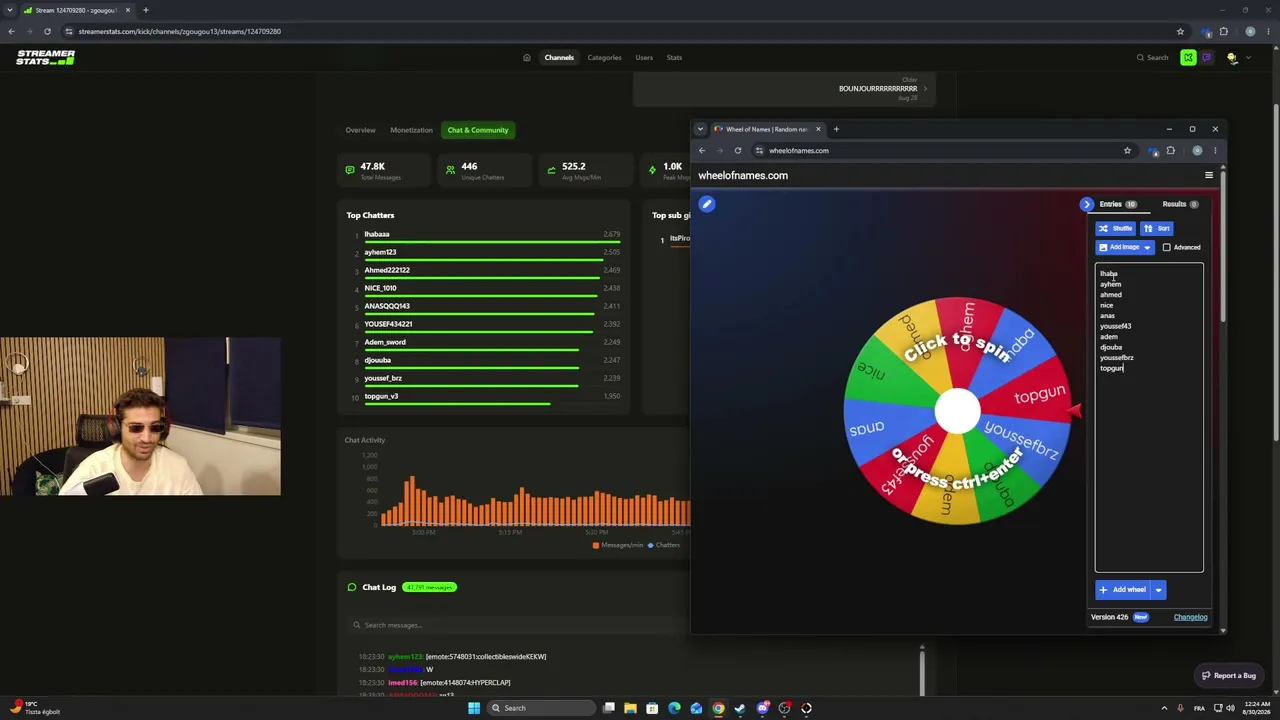Open Steam from the taskbar

(x=740, y=708)
